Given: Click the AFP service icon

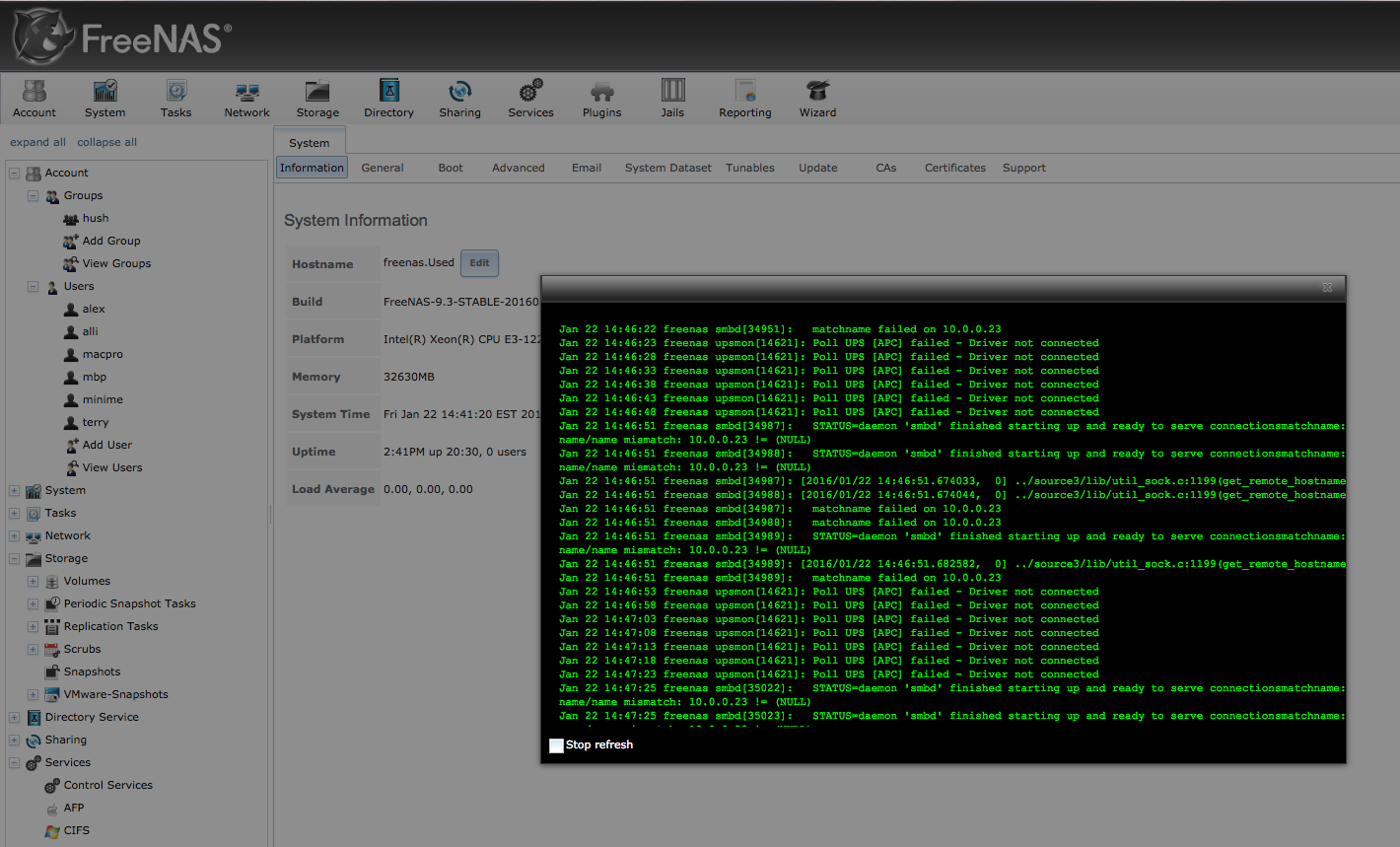Looking at the screenshot, I should coord(52,808).
